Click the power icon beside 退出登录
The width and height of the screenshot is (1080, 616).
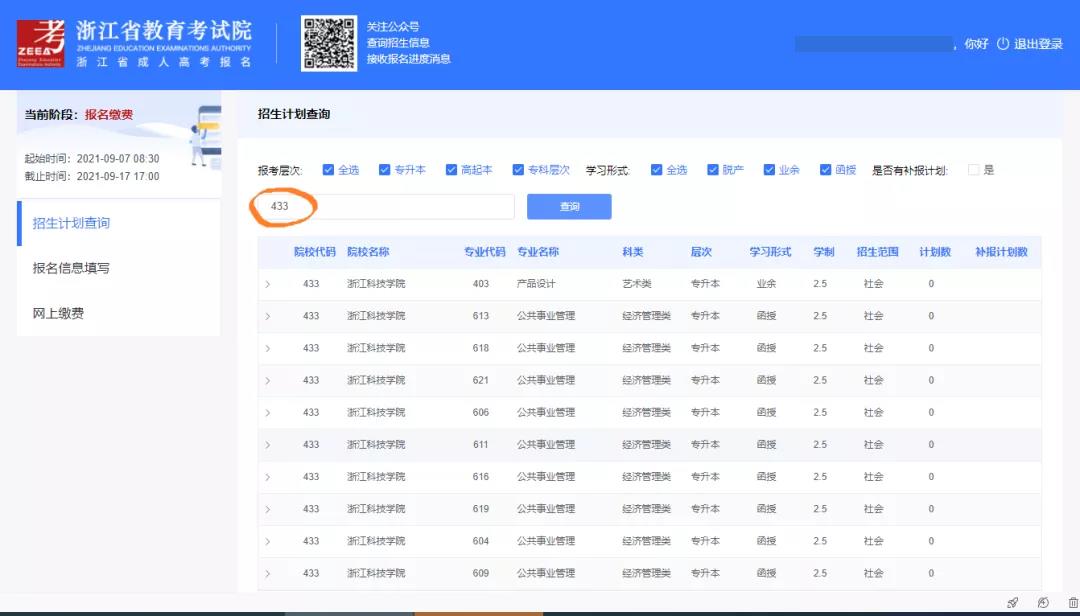pyautogui.click(x=1004, y=43)
